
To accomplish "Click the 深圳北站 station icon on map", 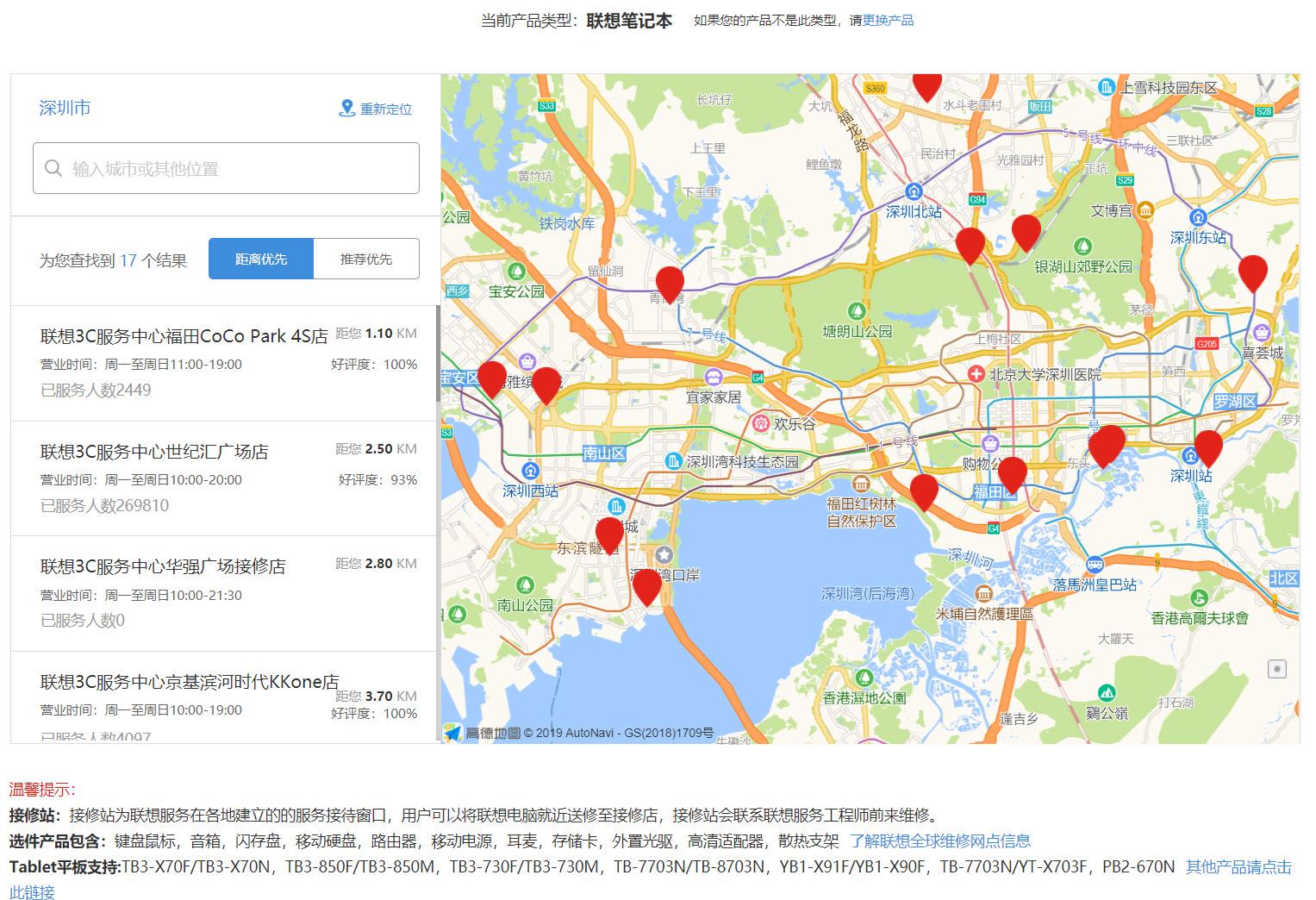I will (914, 191).
